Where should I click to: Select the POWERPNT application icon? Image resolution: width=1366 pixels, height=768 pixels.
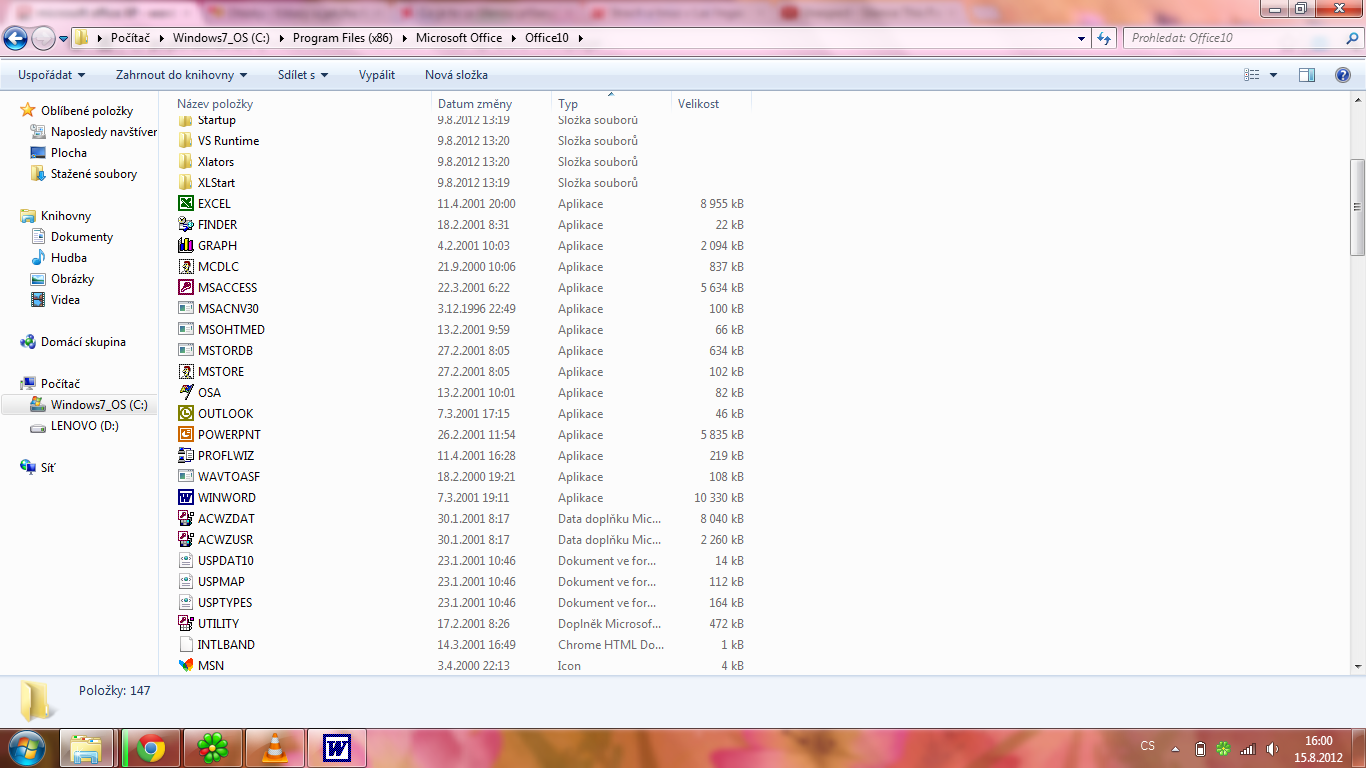point(185,435)
